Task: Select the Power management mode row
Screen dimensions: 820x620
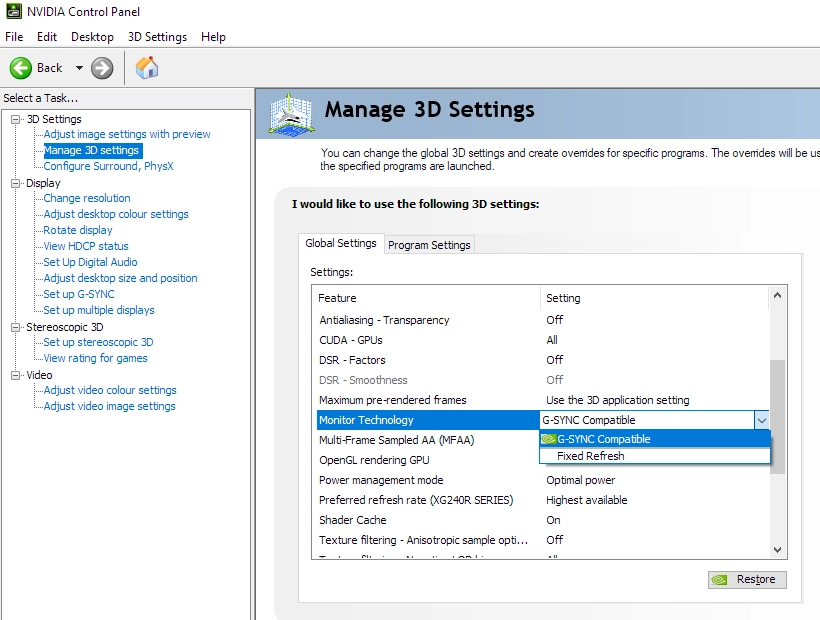Action: point(542,480)
